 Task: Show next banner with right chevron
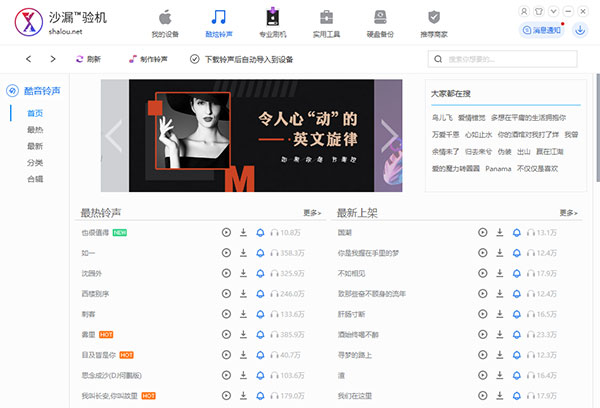[x=390, y=136]
